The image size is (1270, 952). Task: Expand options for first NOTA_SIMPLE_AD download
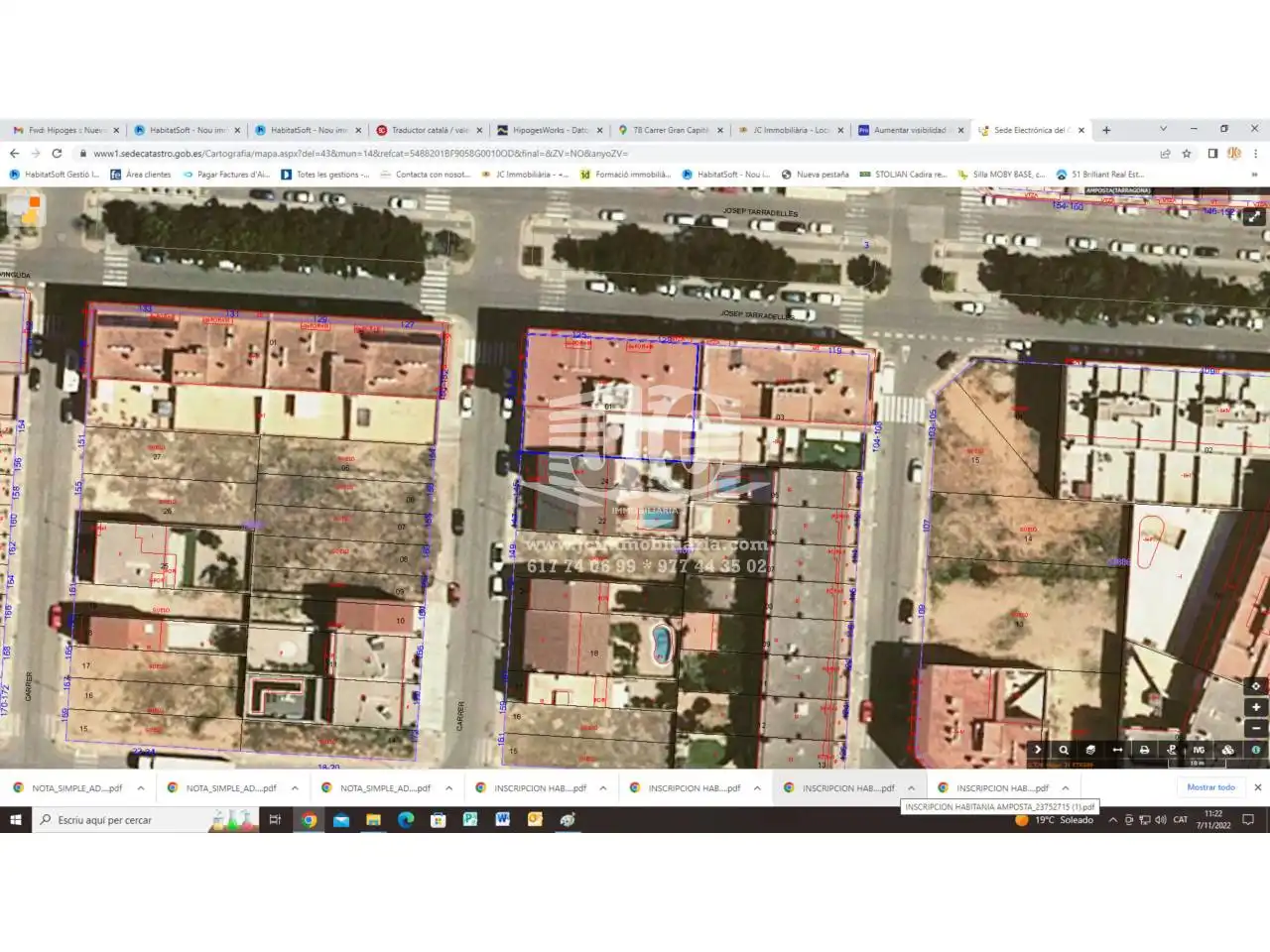coord(141,788)
